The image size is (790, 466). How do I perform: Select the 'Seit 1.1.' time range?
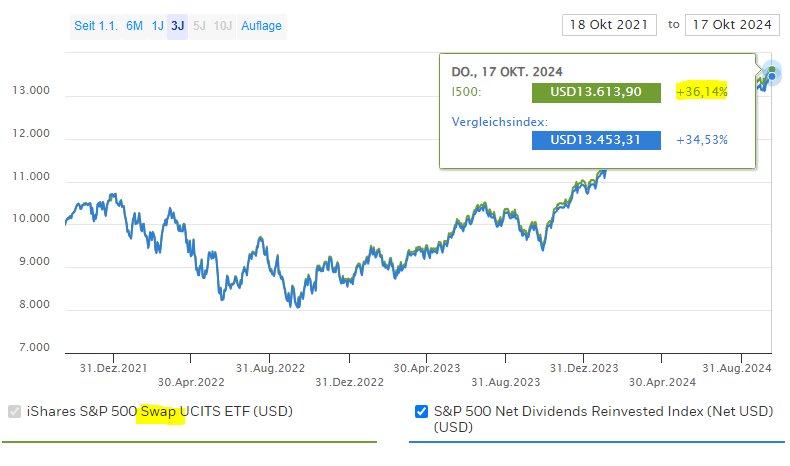(96, 26)
